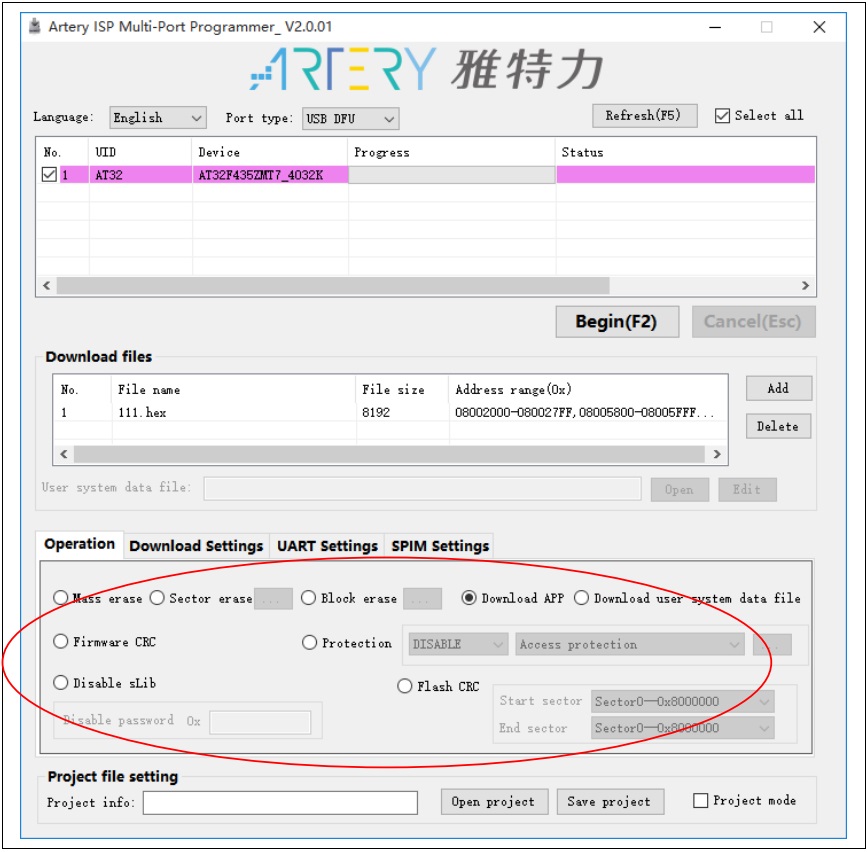Click the Status column header
The height and width of the screenshot is (852, 868).
pyautogui.click(x=685, y=152)
